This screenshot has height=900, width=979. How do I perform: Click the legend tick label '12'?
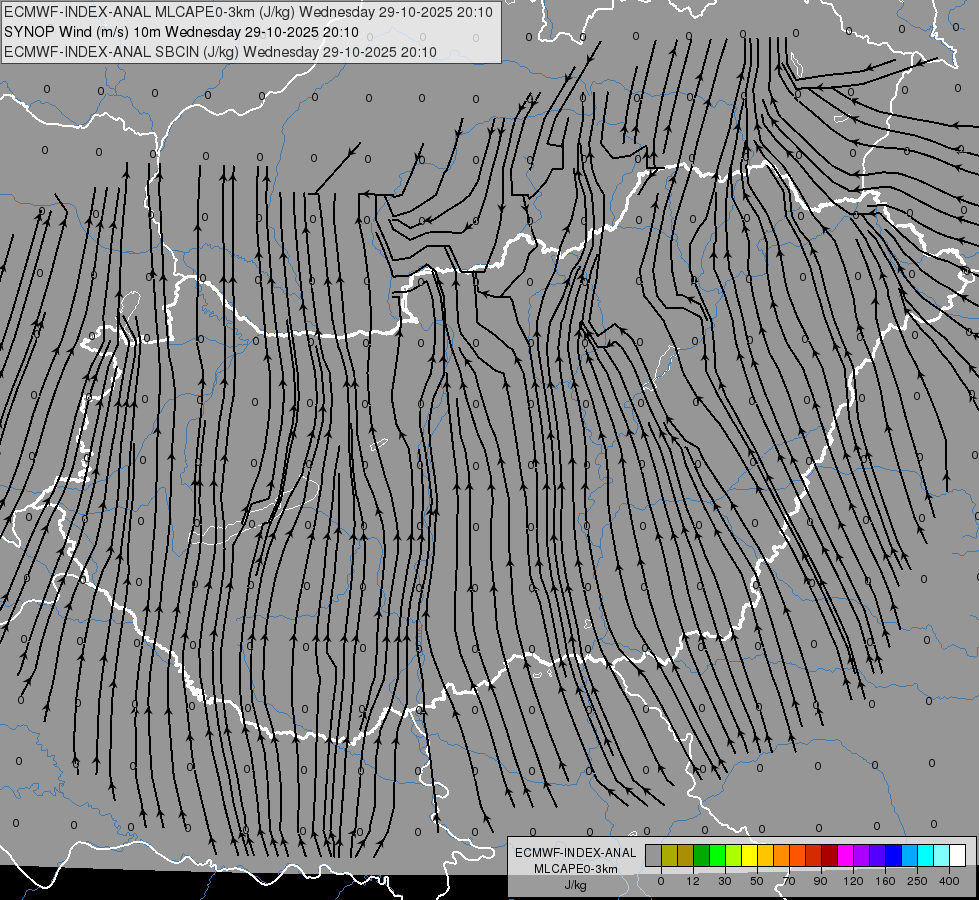(693, 881)
